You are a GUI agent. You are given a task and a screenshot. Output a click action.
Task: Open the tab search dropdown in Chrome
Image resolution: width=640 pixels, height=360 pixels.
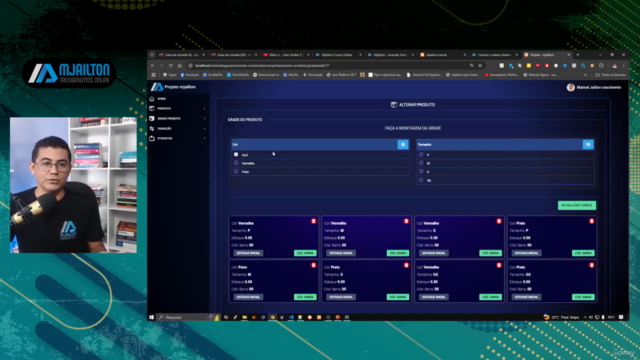pos(152,55)
